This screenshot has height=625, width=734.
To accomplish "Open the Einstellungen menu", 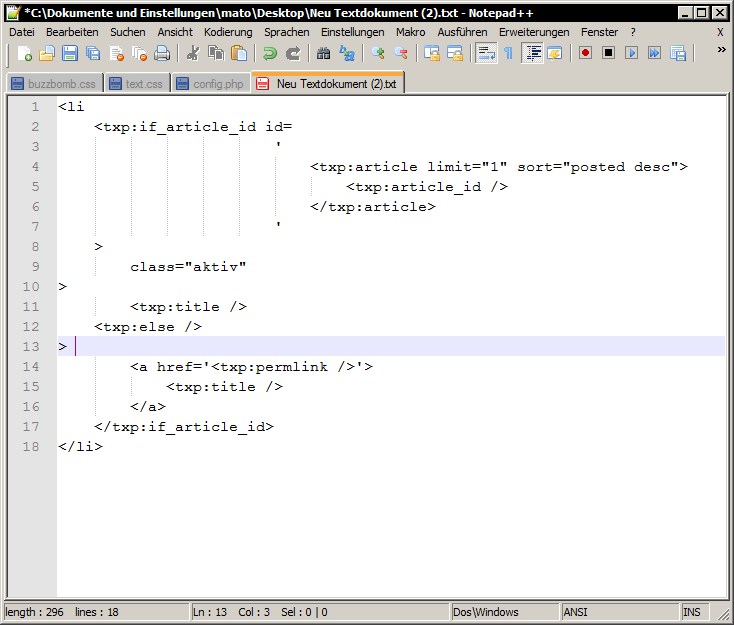I will (x=352, y=32).
